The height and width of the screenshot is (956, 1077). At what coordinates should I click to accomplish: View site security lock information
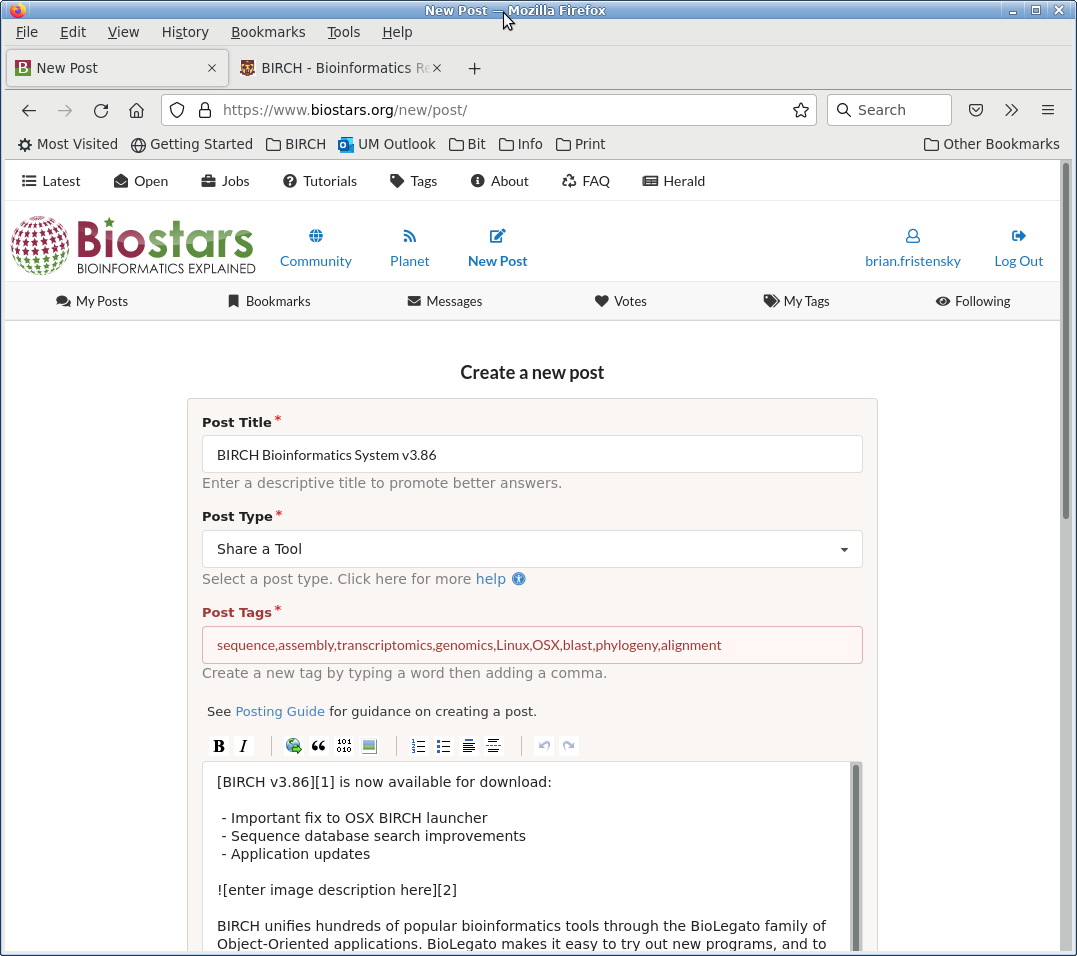pos(205,111)
